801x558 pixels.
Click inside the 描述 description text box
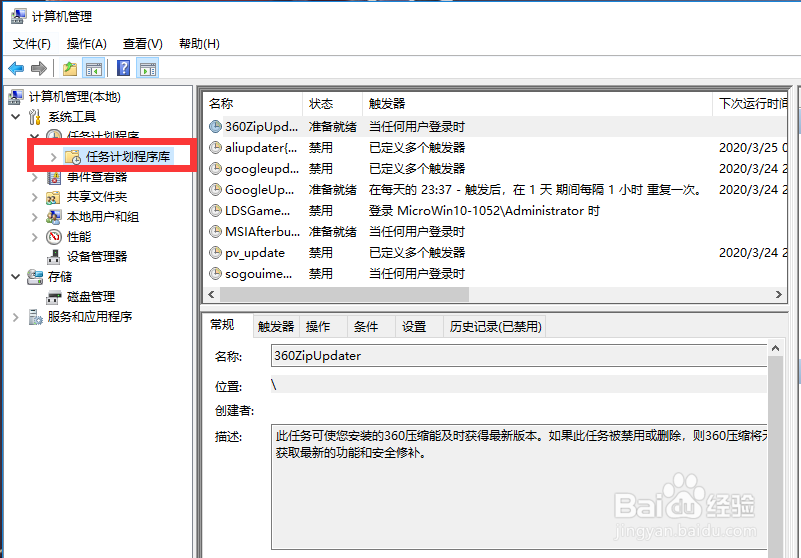click(519, 486)
